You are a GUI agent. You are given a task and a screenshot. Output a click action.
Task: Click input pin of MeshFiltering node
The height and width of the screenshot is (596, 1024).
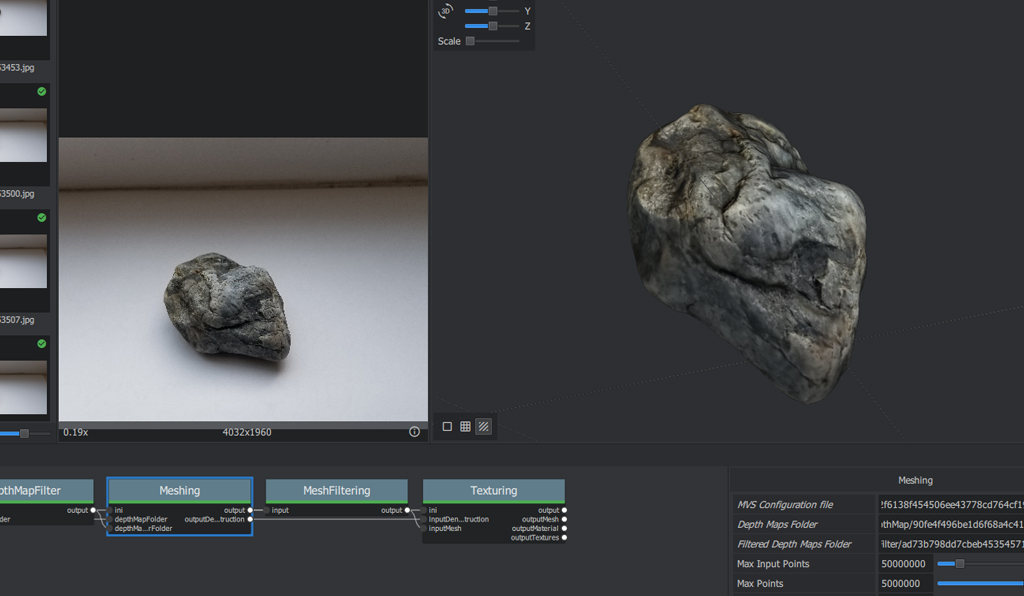click(268, 510)
